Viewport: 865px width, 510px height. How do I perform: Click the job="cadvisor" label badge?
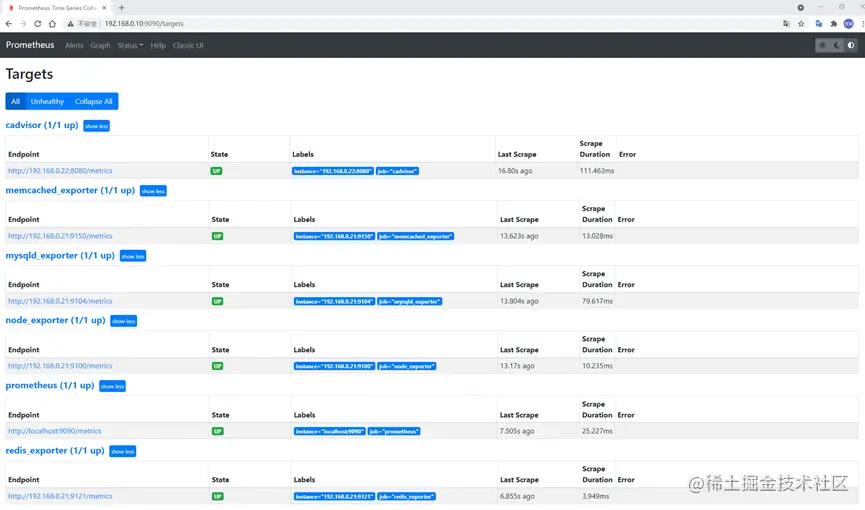(x=397, y=171)
